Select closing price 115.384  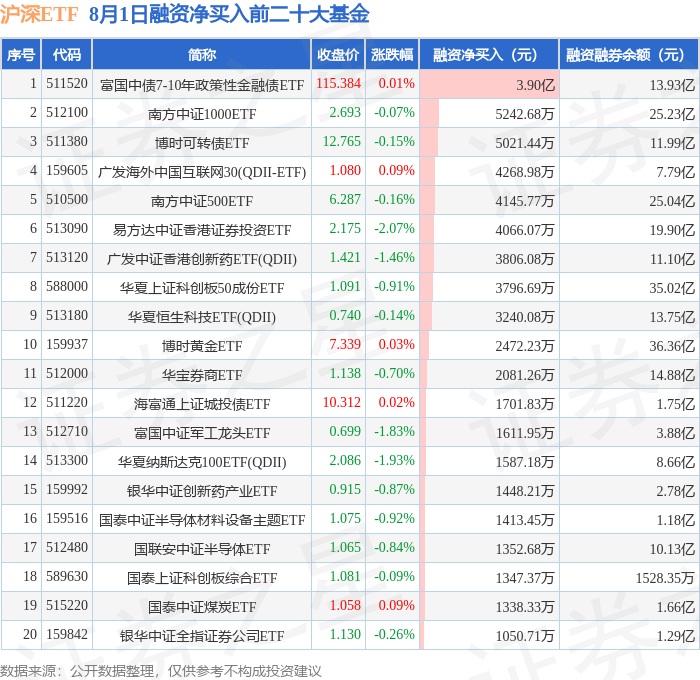338,83
